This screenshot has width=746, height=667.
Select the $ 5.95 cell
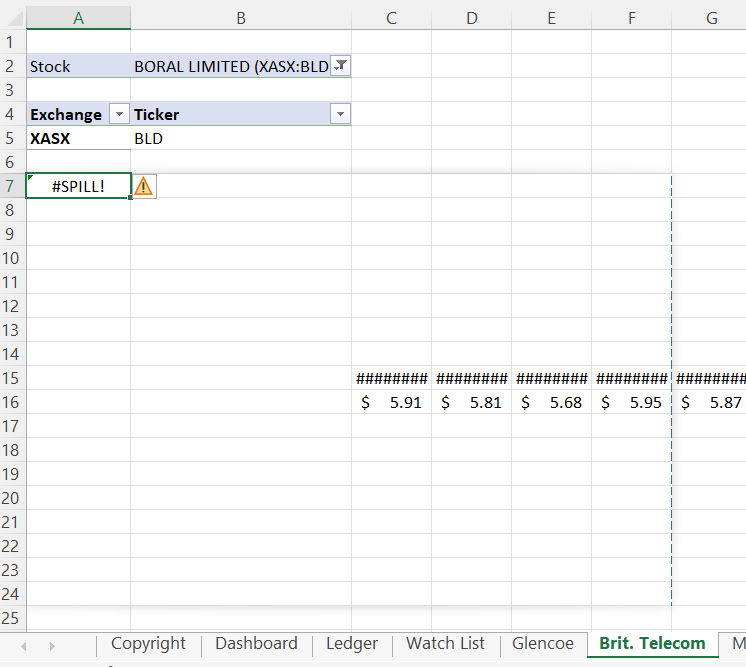point(631,402)
